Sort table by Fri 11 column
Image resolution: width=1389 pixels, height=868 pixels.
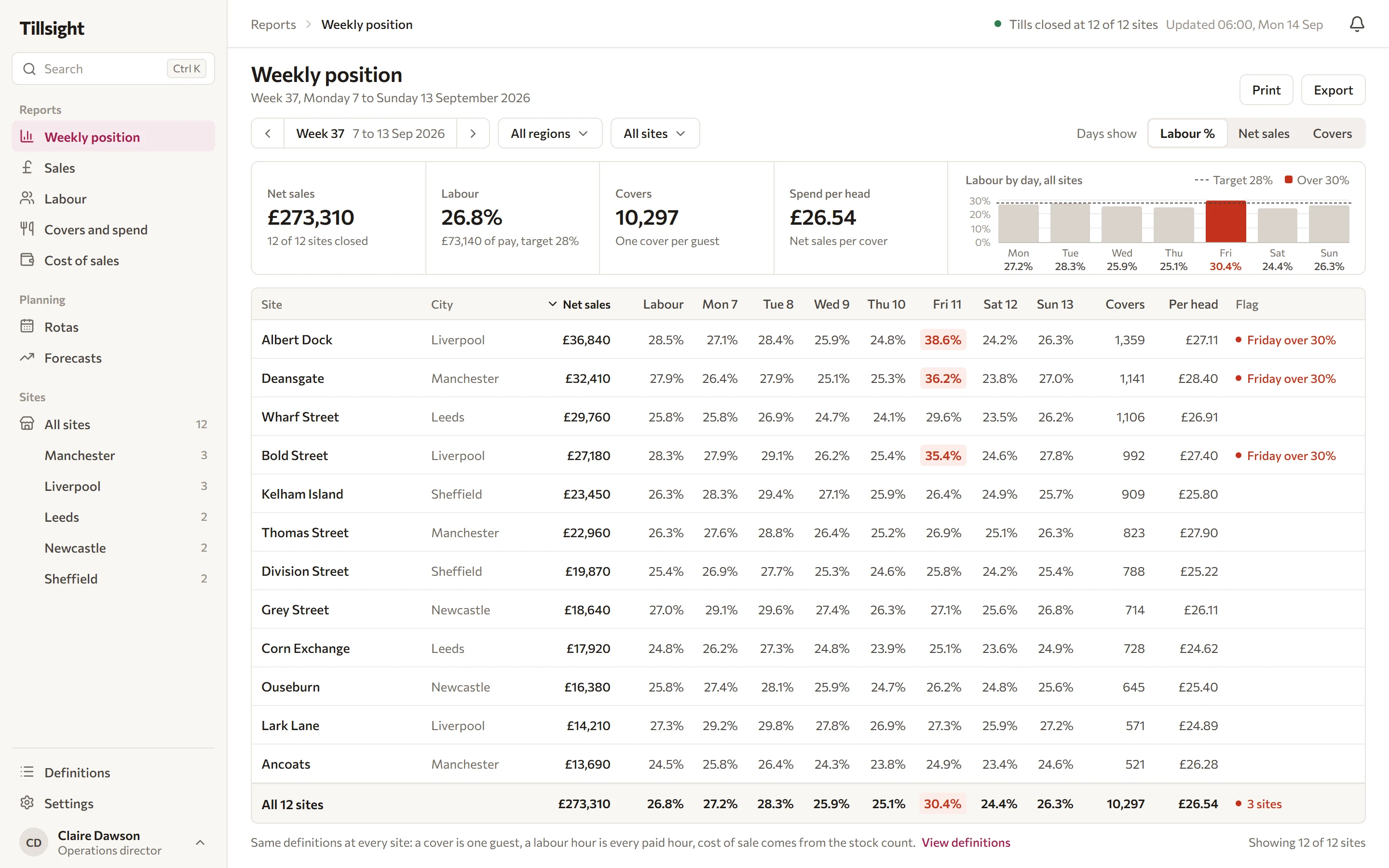click(946, 304)
